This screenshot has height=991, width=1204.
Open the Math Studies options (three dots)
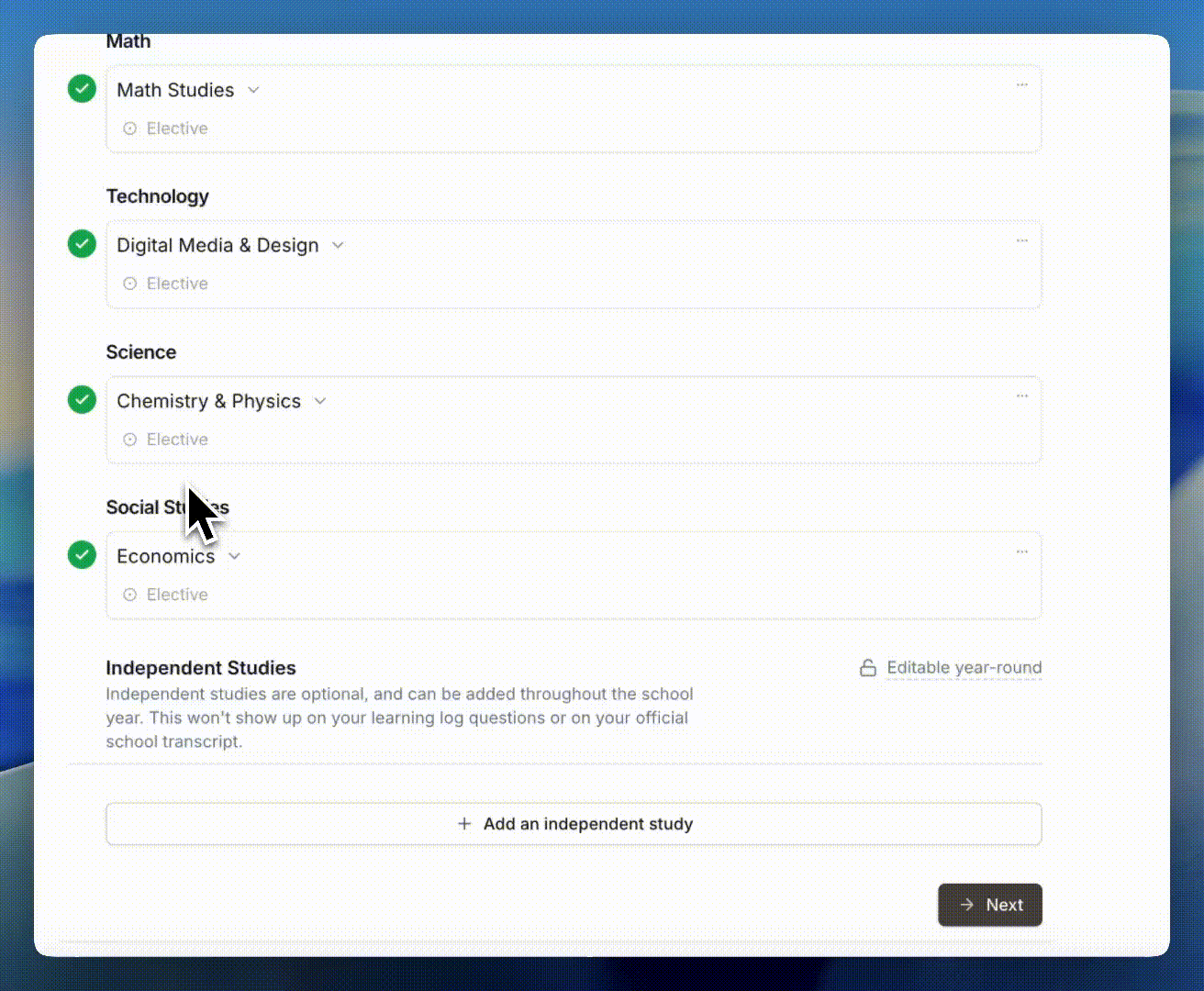1021,85
